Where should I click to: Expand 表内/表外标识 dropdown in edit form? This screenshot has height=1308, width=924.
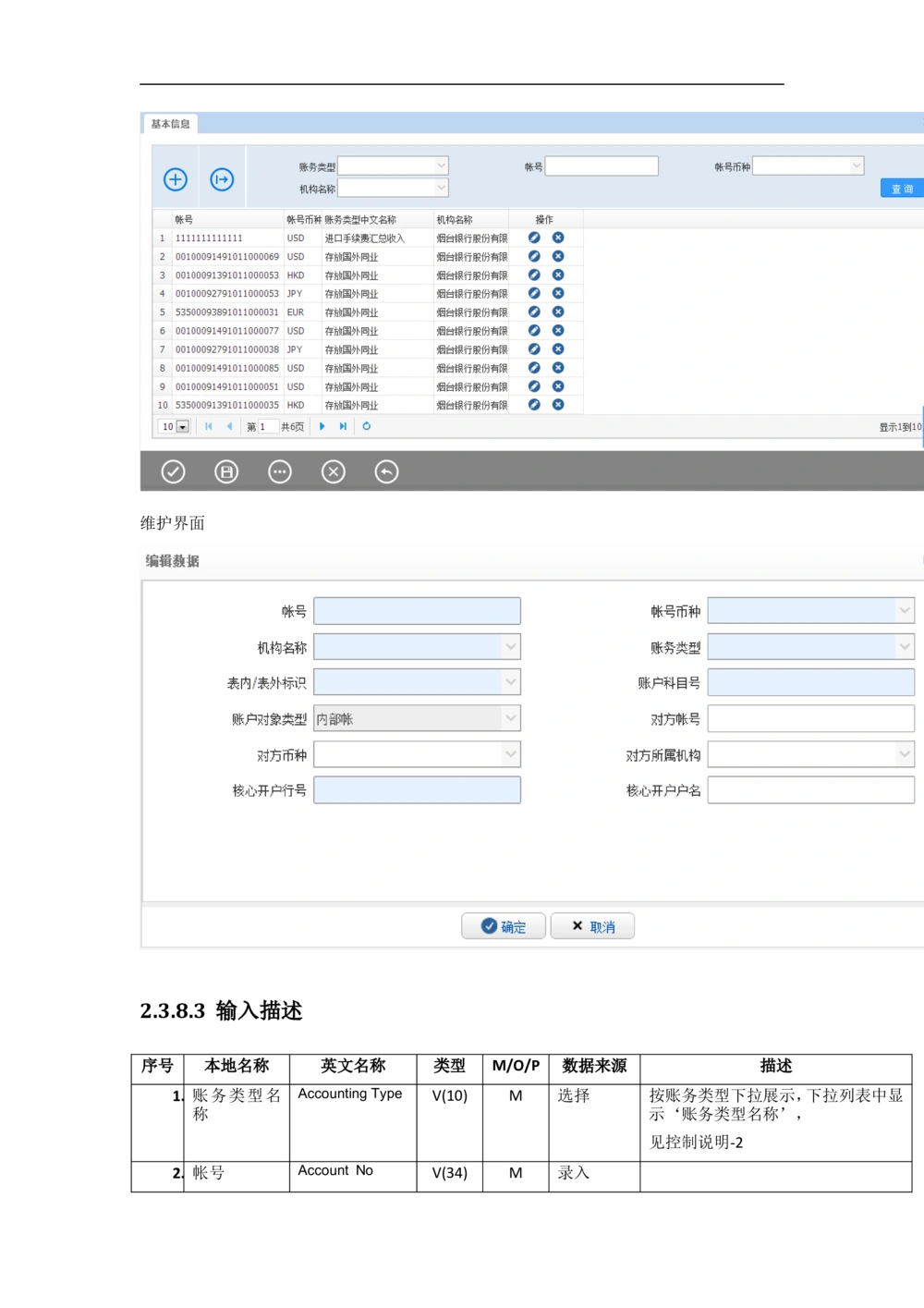pos(510,682)
